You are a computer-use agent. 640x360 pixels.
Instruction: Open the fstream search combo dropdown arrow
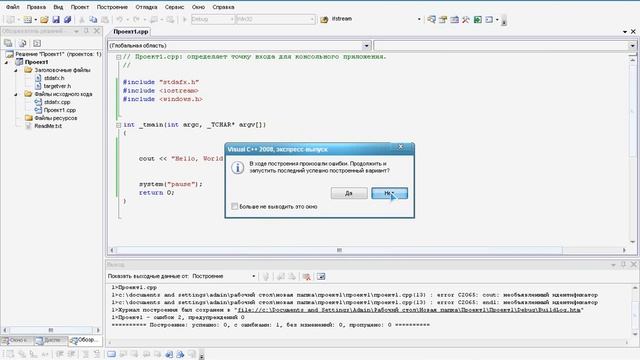[419, 19]
